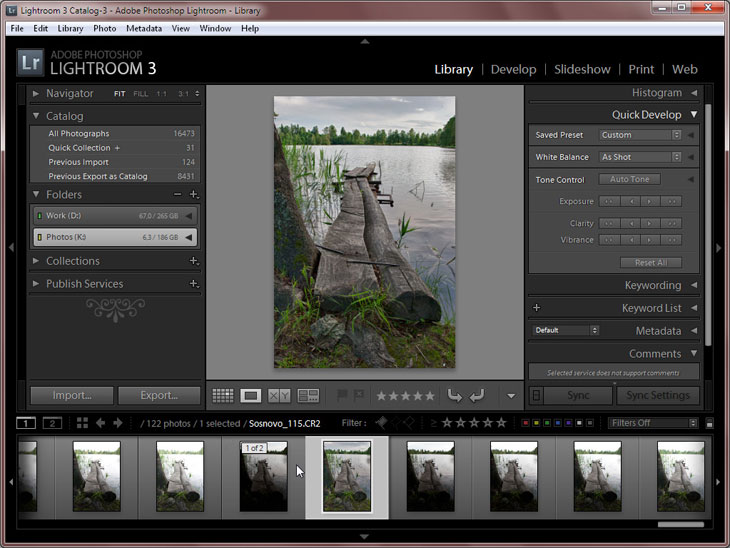Switch to the Develop module

click(513, 69)
